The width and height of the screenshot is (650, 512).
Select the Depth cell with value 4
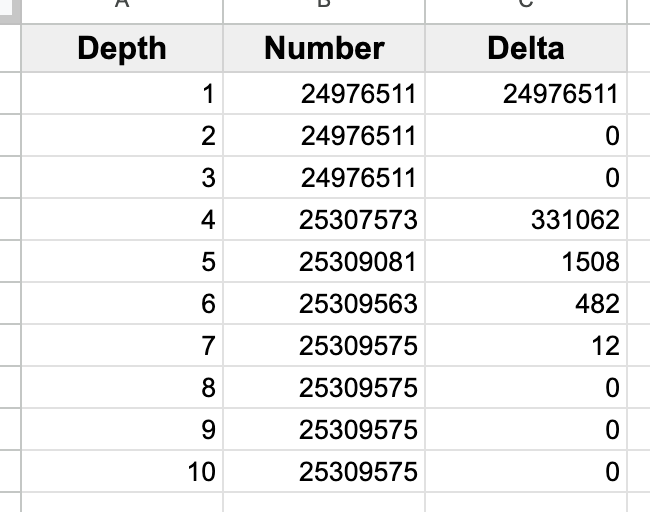click(x=121, y=219)
